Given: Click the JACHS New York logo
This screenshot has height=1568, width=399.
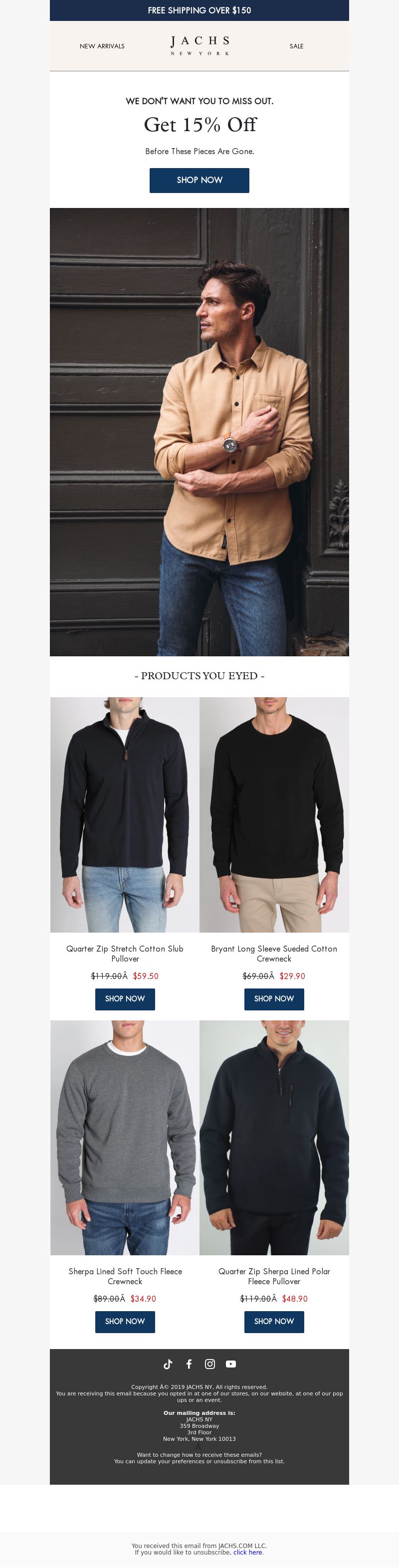Looking at the screenshot, I should (200, 46).
